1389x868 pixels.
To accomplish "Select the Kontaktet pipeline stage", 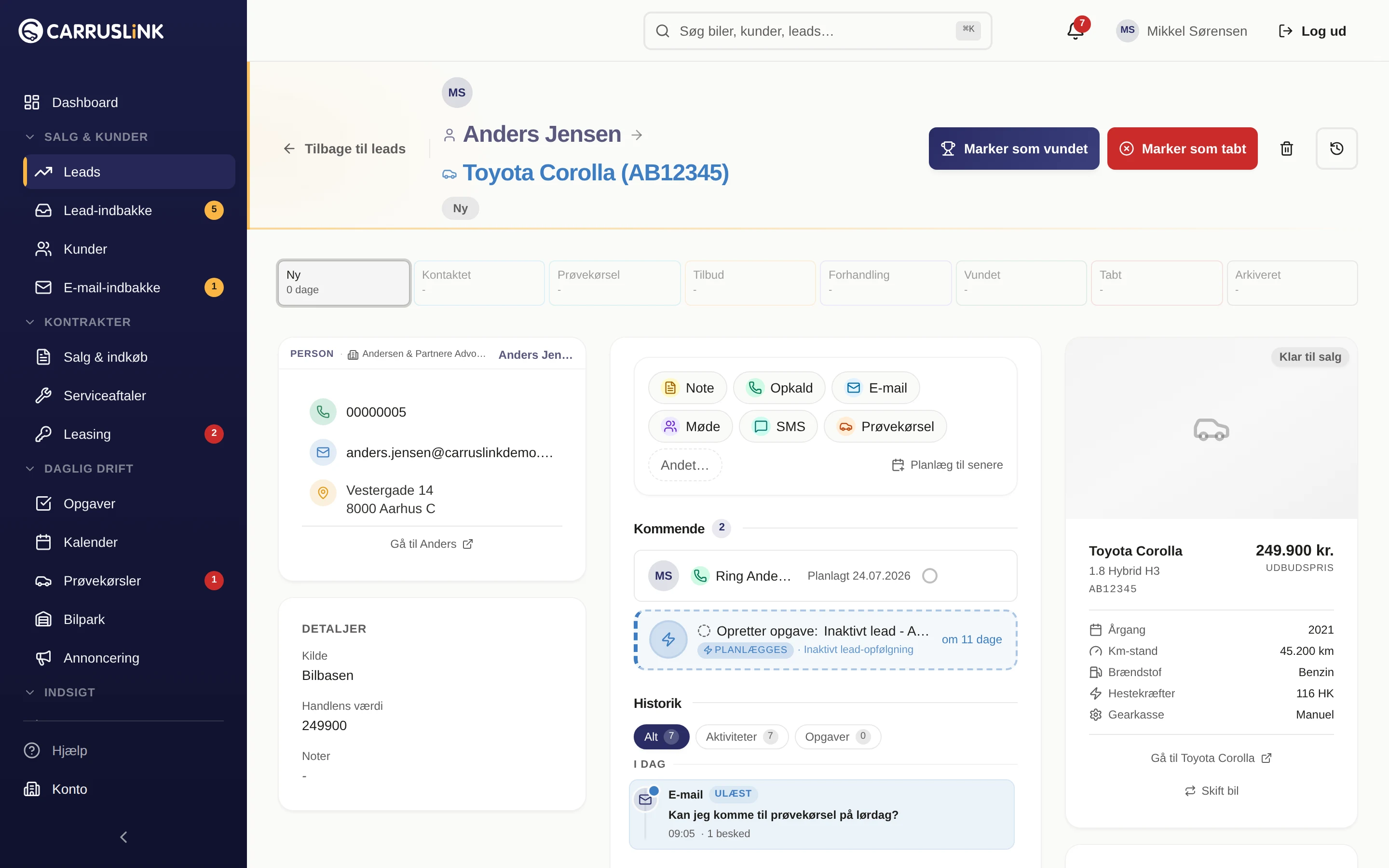I will pos(479,283).
